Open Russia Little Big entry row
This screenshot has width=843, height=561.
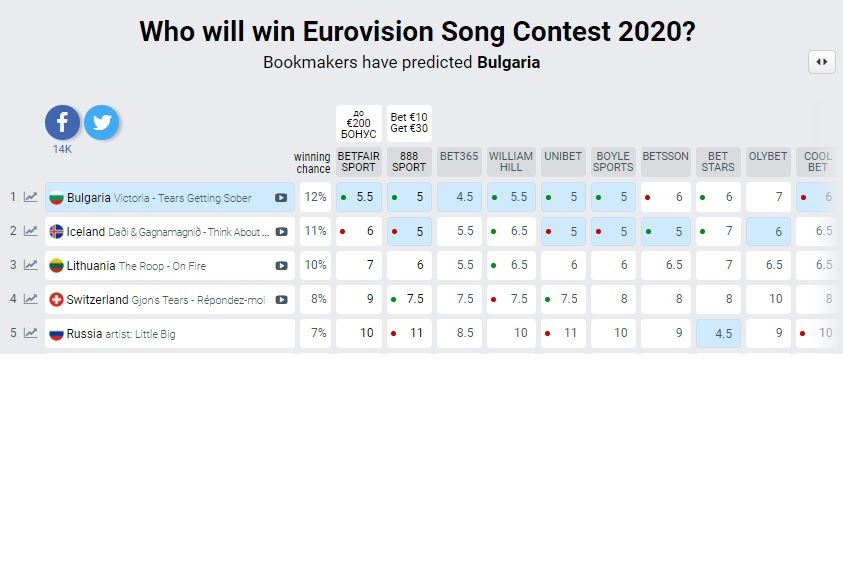(x=170, y=333)
